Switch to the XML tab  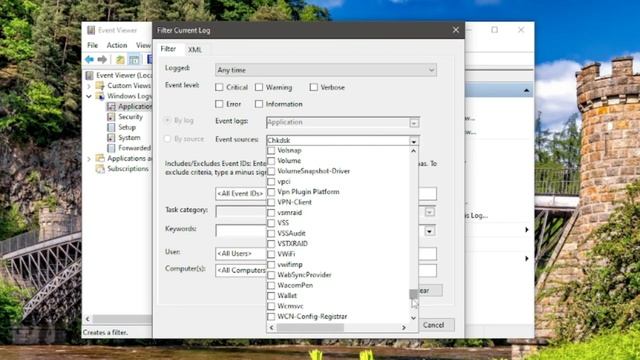coord(195,49)
